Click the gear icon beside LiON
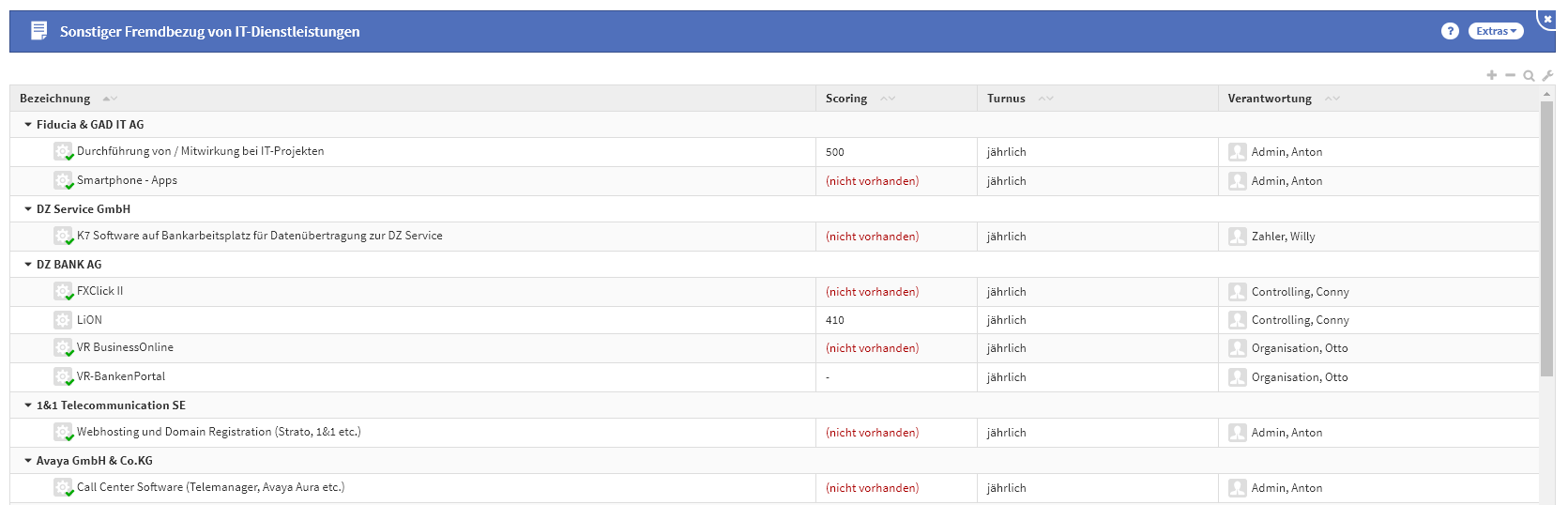The height and width of the screenshot is (505, 1568). [63, 320]
